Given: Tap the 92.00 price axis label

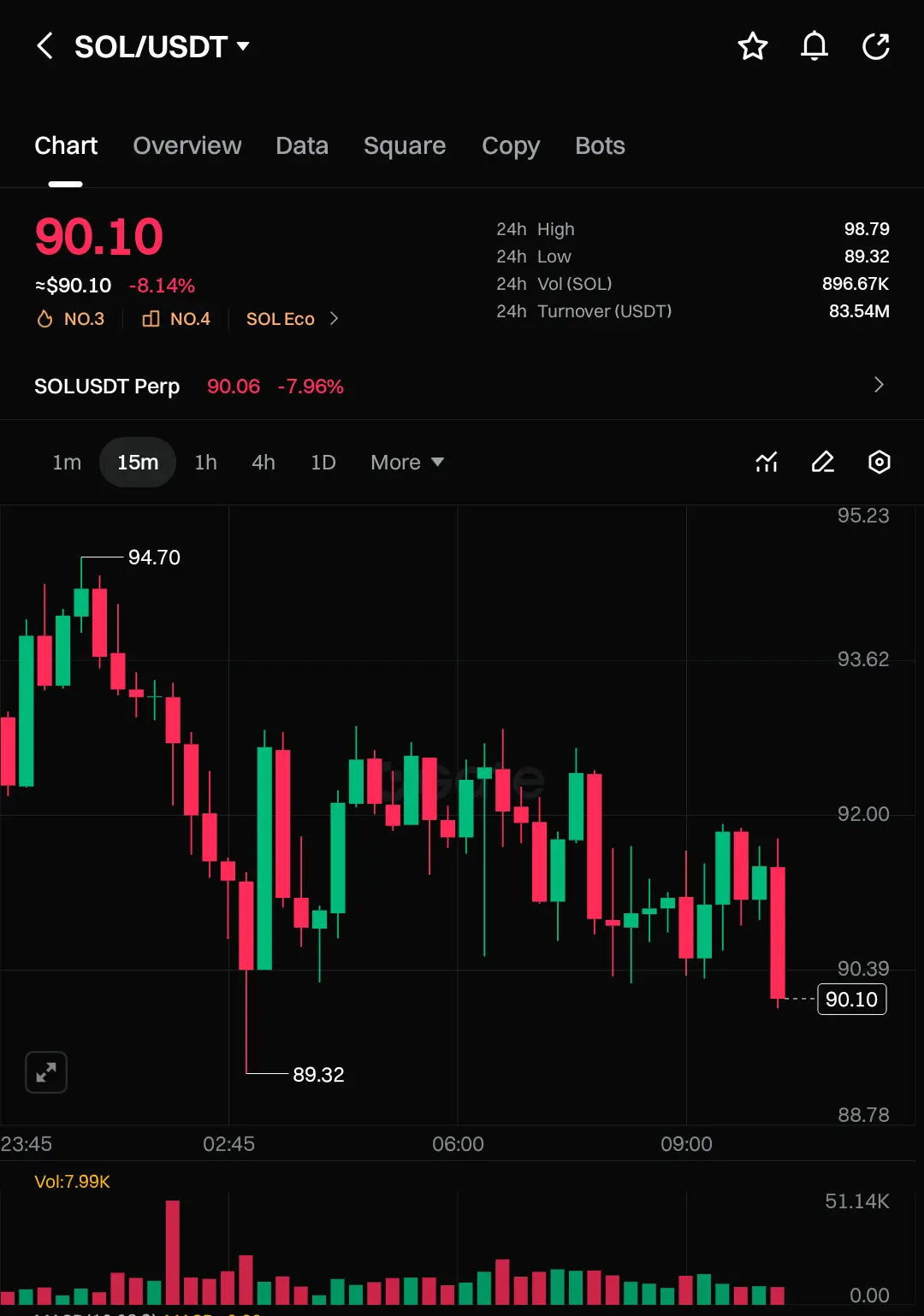Looking at the screenshot, I should coord(863,814).
